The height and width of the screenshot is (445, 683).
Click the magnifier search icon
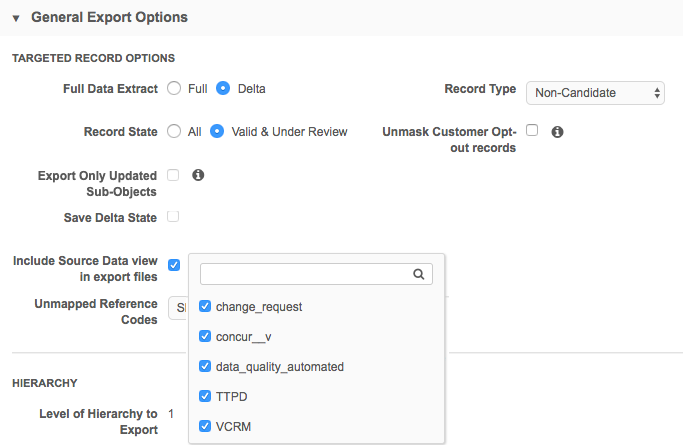point(420,274)
